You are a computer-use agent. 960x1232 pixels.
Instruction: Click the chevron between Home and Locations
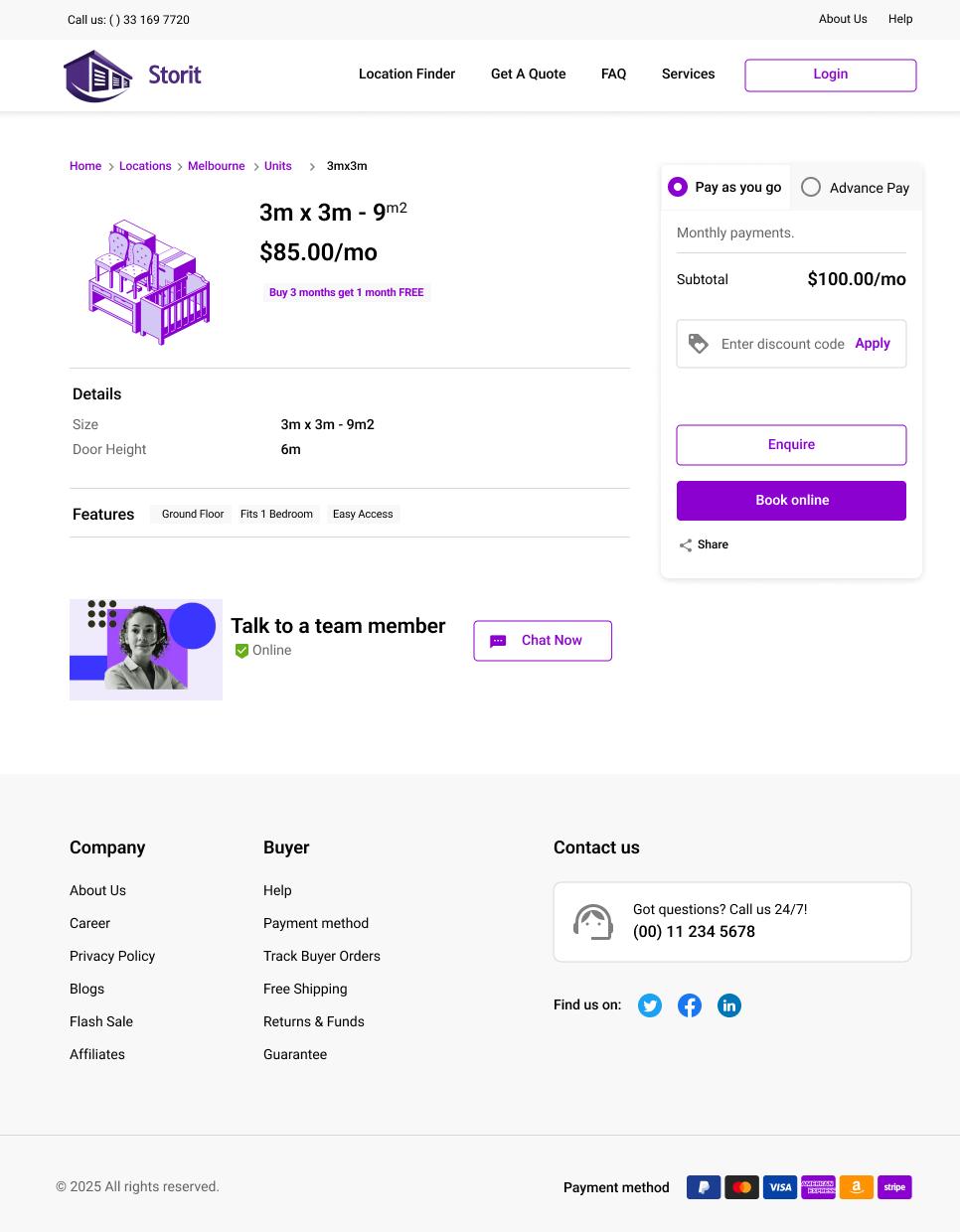click(x=110, y=166)
